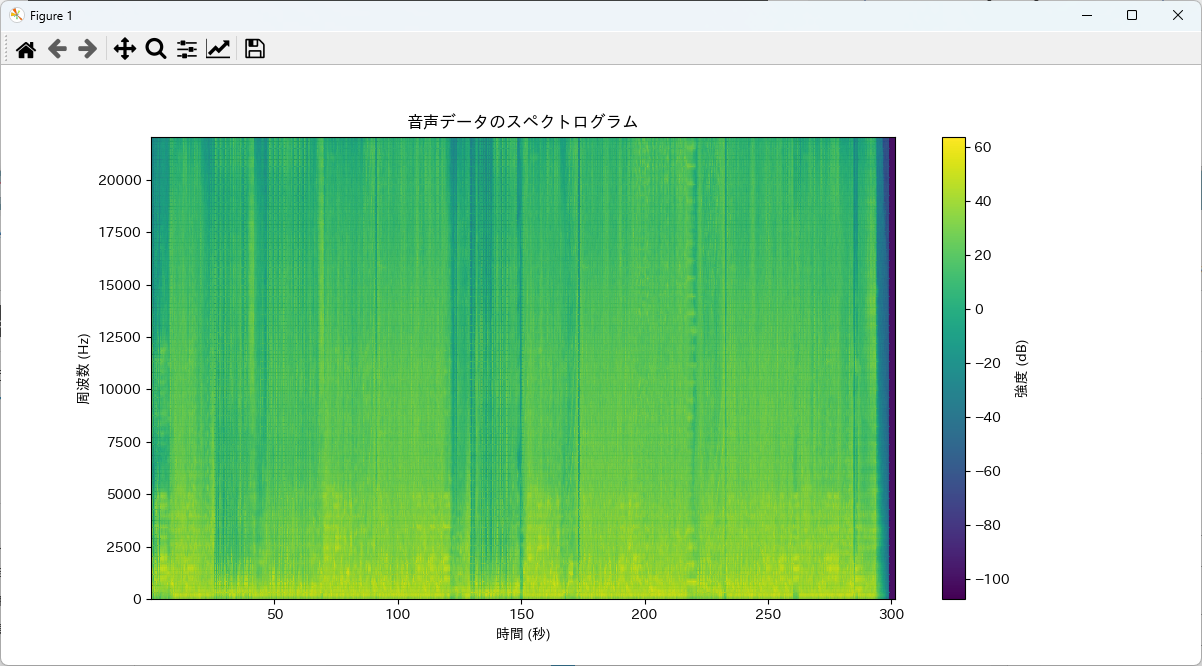Open the Configure Subplots sliders
The width and height of the screenshot is (1202, 666).
(186, 47)
